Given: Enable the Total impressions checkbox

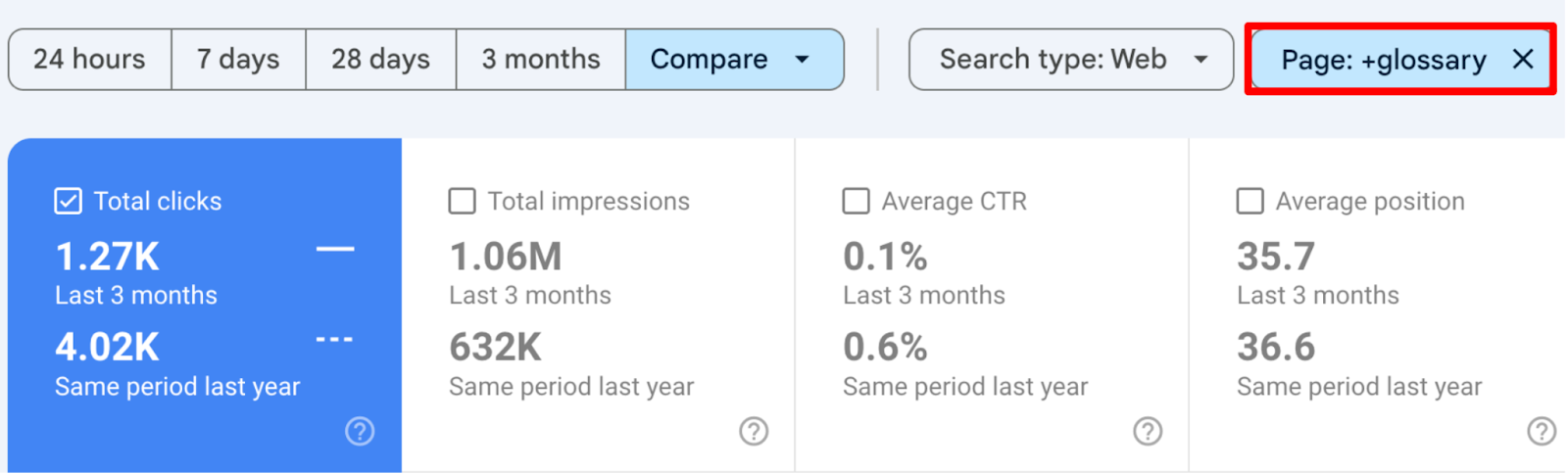Looking at the screenshot, I should tap(462, 201).
